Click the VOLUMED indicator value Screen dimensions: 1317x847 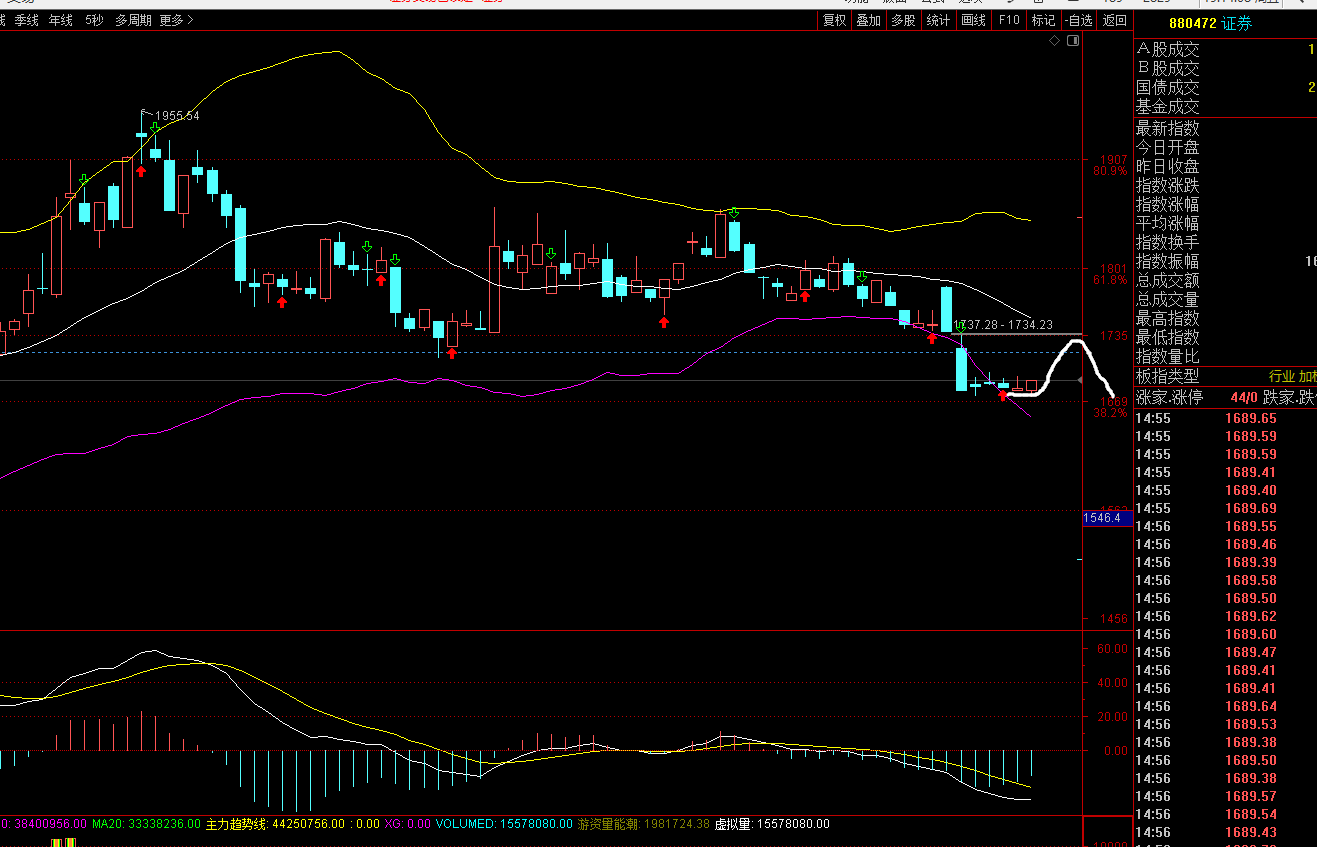pyautogui.click(x=503, y=824)
